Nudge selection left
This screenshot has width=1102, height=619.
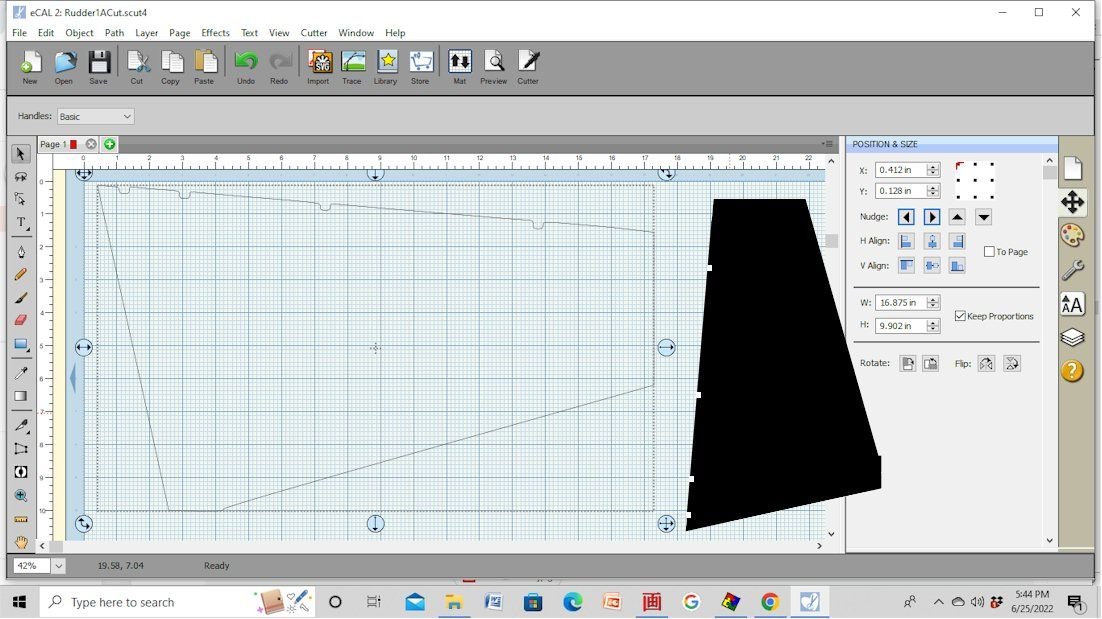[x=906, y=217]
